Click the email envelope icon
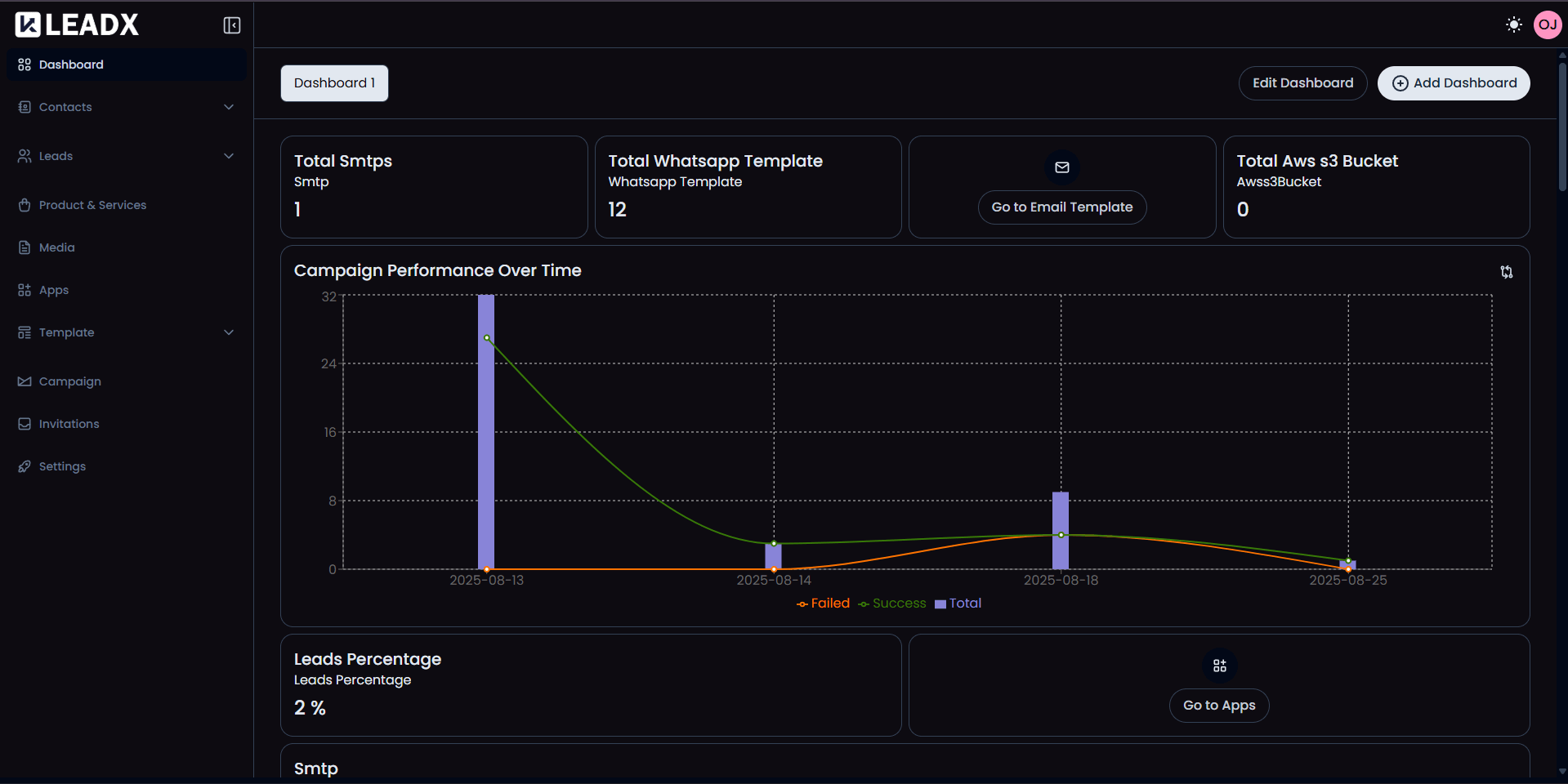 click(x=1061, y=167)
